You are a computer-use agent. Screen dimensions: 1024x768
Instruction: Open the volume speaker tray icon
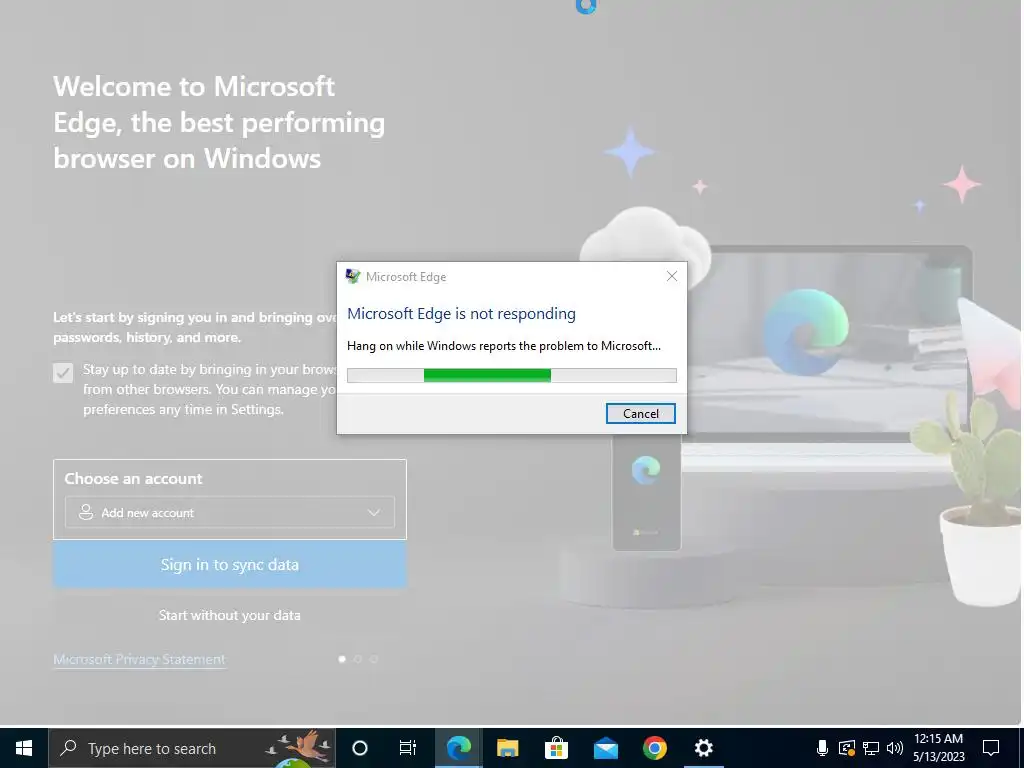click(895, 748)
